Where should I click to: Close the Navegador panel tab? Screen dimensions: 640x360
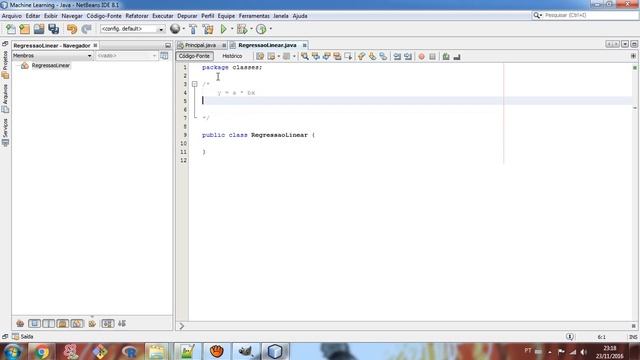tap(95, 45)
